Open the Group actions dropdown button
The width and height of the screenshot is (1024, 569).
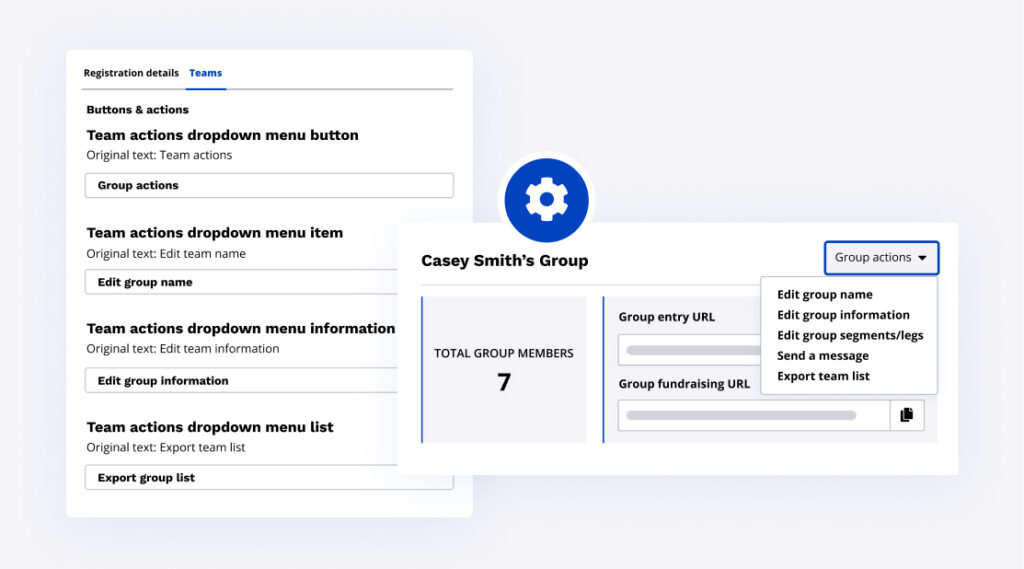[x=881, y=258]
